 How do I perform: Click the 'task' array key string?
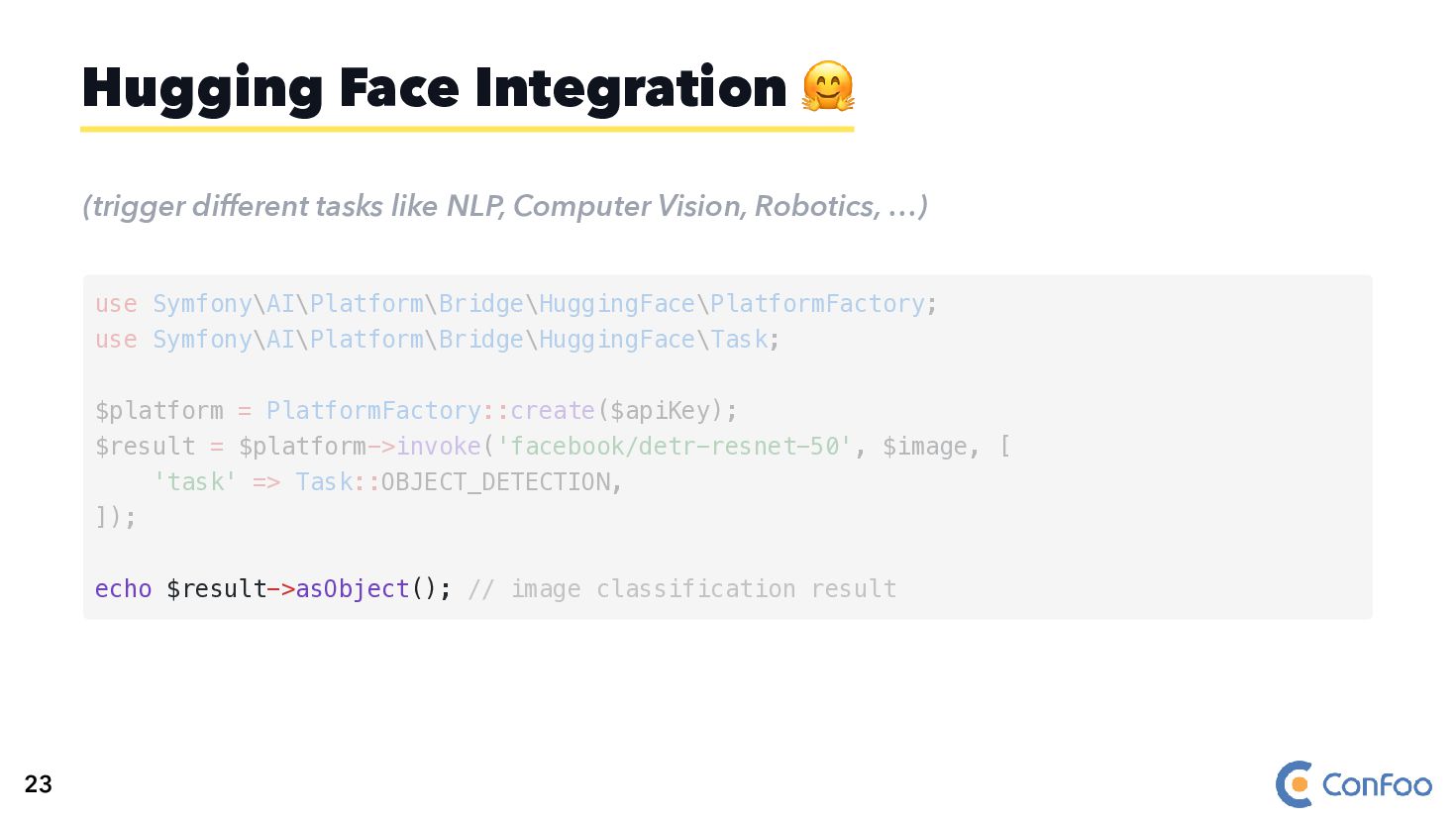[x=195, y=482]
